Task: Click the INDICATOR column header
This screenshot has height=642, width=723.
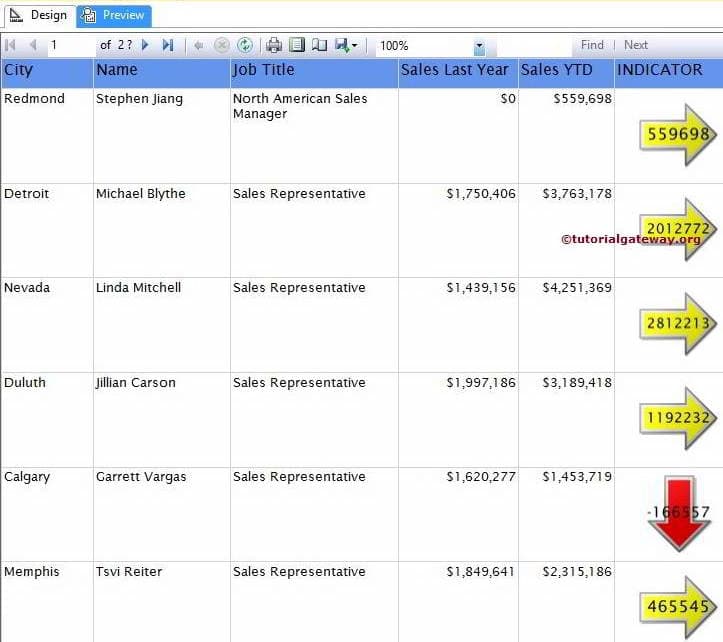Action: [669, 72]
